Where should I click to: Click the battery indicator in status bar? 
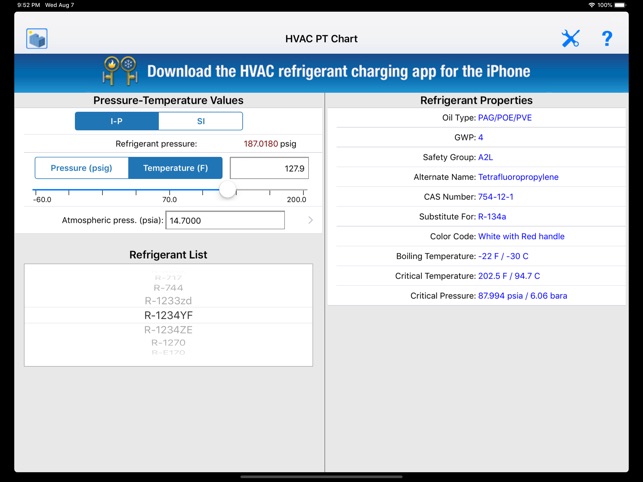pos(620,5)
